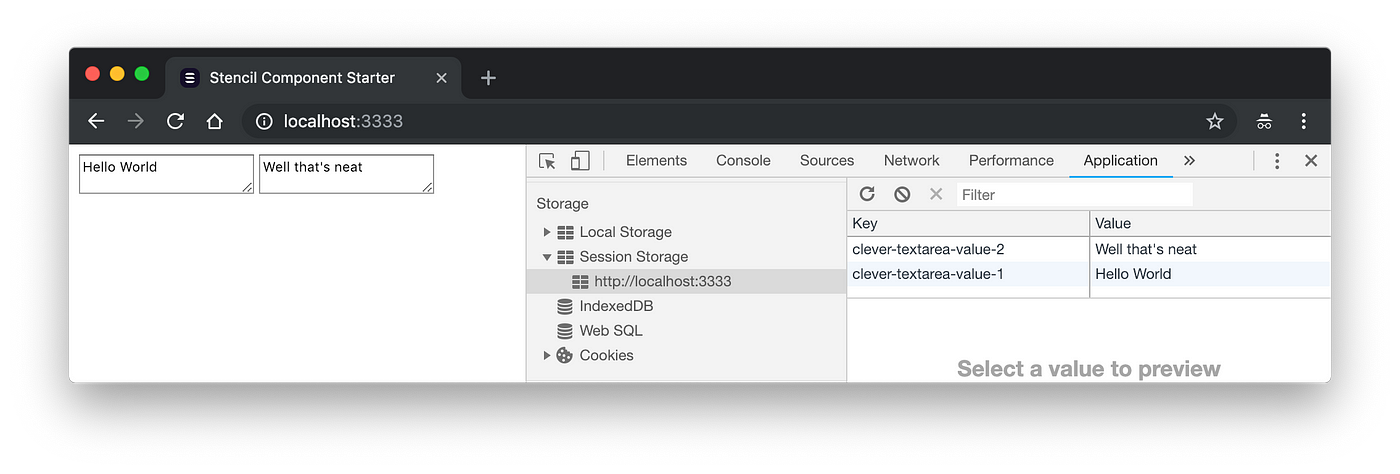Show more DevTools tabs chevron
The width and height of the screenshot is (1400, 474).
tap(1189, 160)
